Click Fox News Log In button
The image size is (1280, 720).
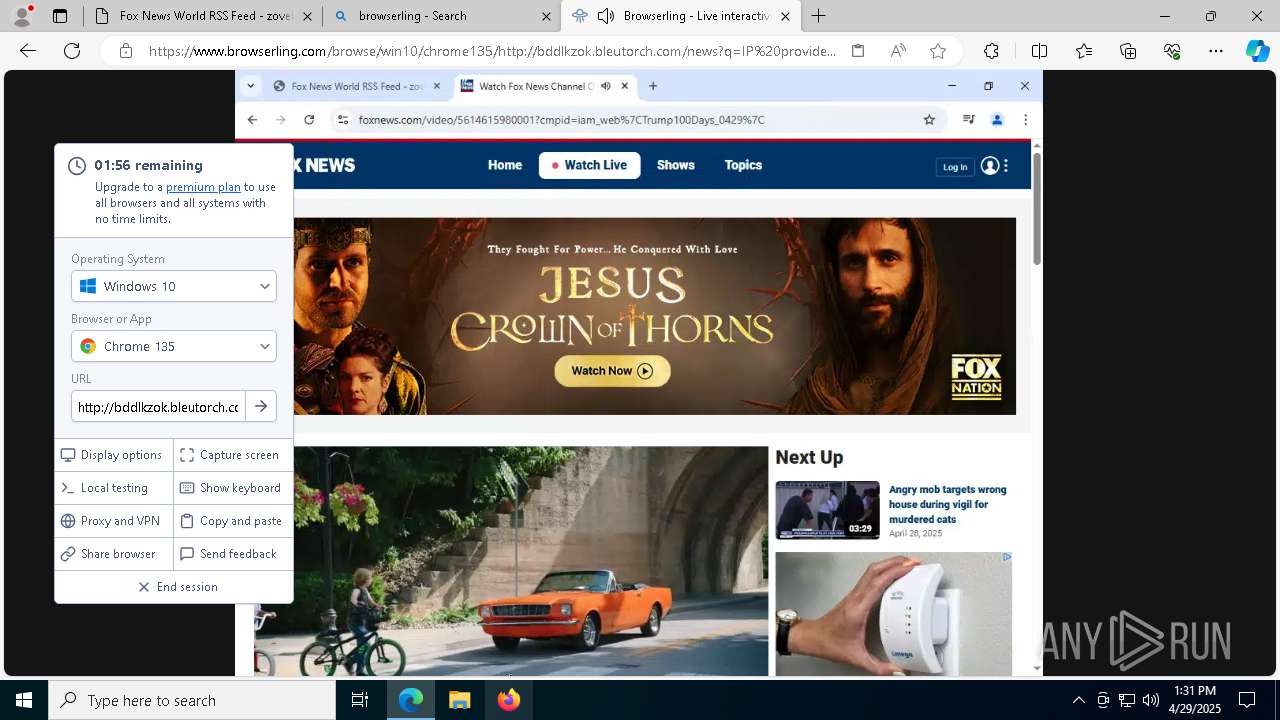click(x=955, y=167)
